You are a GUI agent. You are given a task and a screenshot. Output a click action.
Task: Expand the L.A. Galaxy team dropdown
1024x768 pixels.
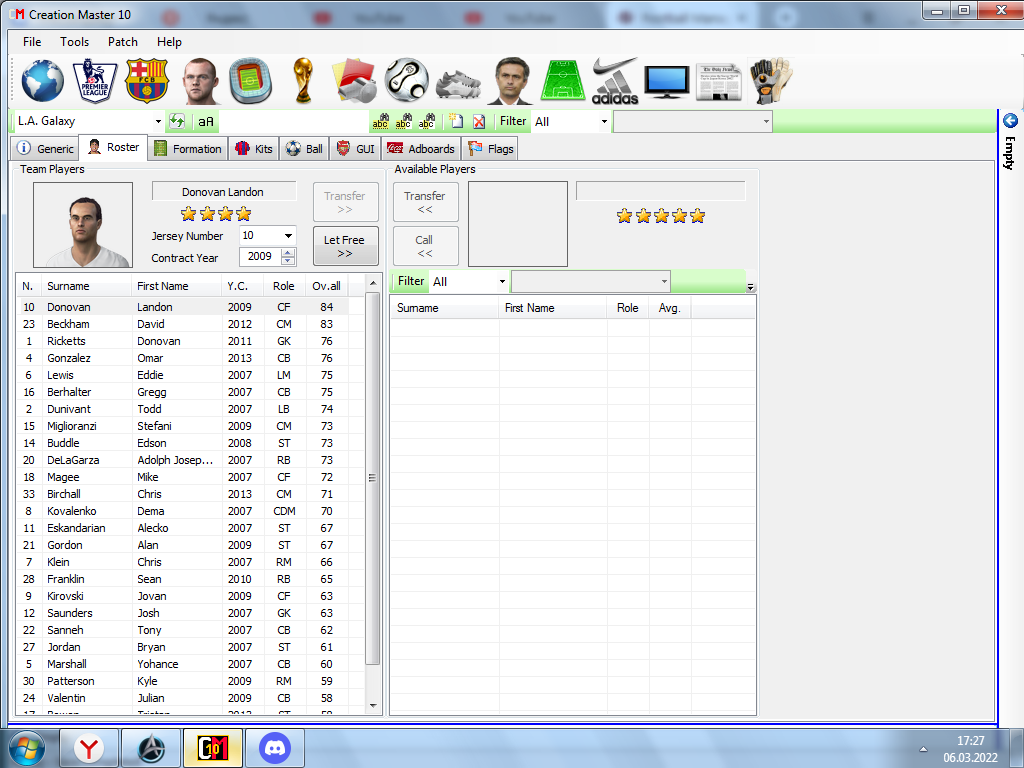click(x=158, y=120)
